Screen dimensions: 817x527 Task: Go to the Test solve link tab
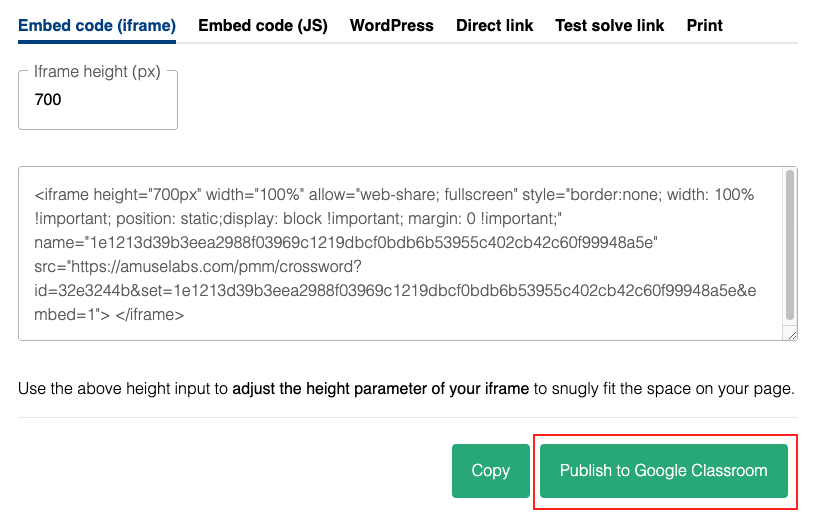(609, 26)
